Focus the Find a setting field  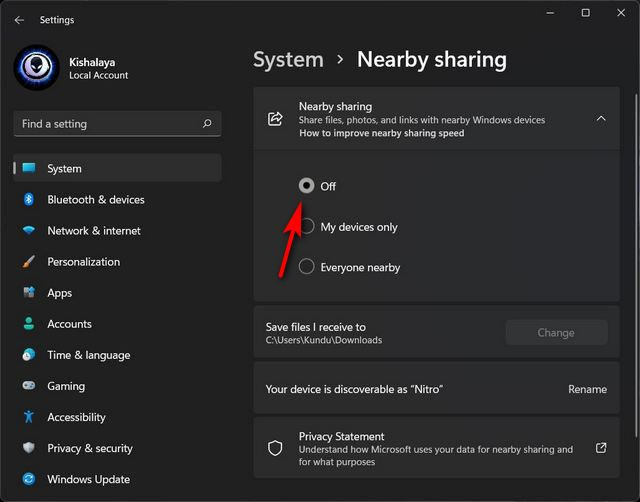coord(118,124)
